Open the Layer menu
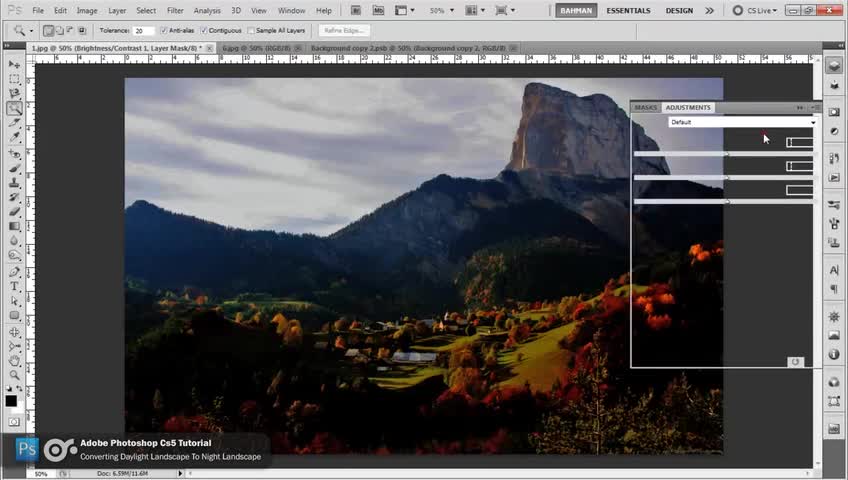Image resolution: width=848 pixels, height=480 pixels. 117,10
